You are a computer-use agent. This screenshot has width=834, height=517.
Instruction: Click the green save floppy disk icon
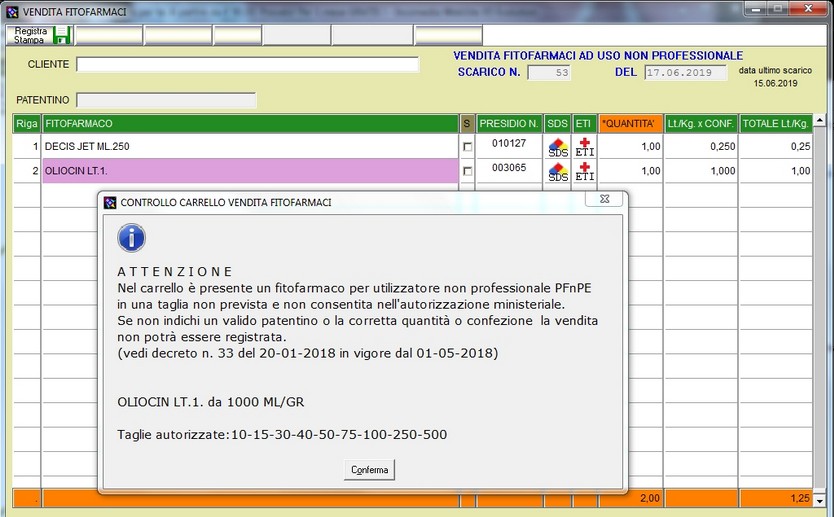(x=62, y=36)
